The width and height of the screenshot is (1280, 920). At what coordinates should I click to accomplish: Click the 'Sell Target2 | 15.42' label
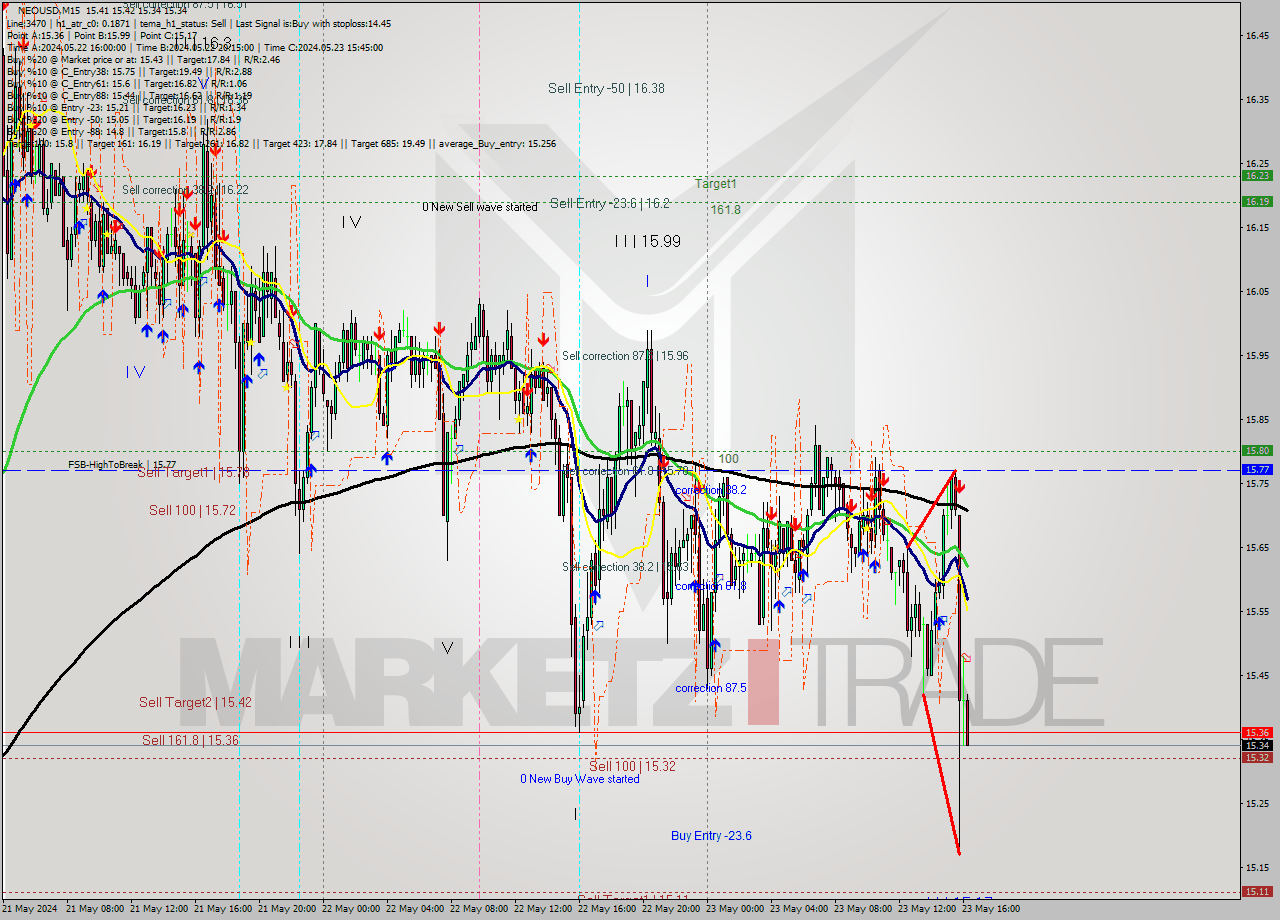click(195, 702)
